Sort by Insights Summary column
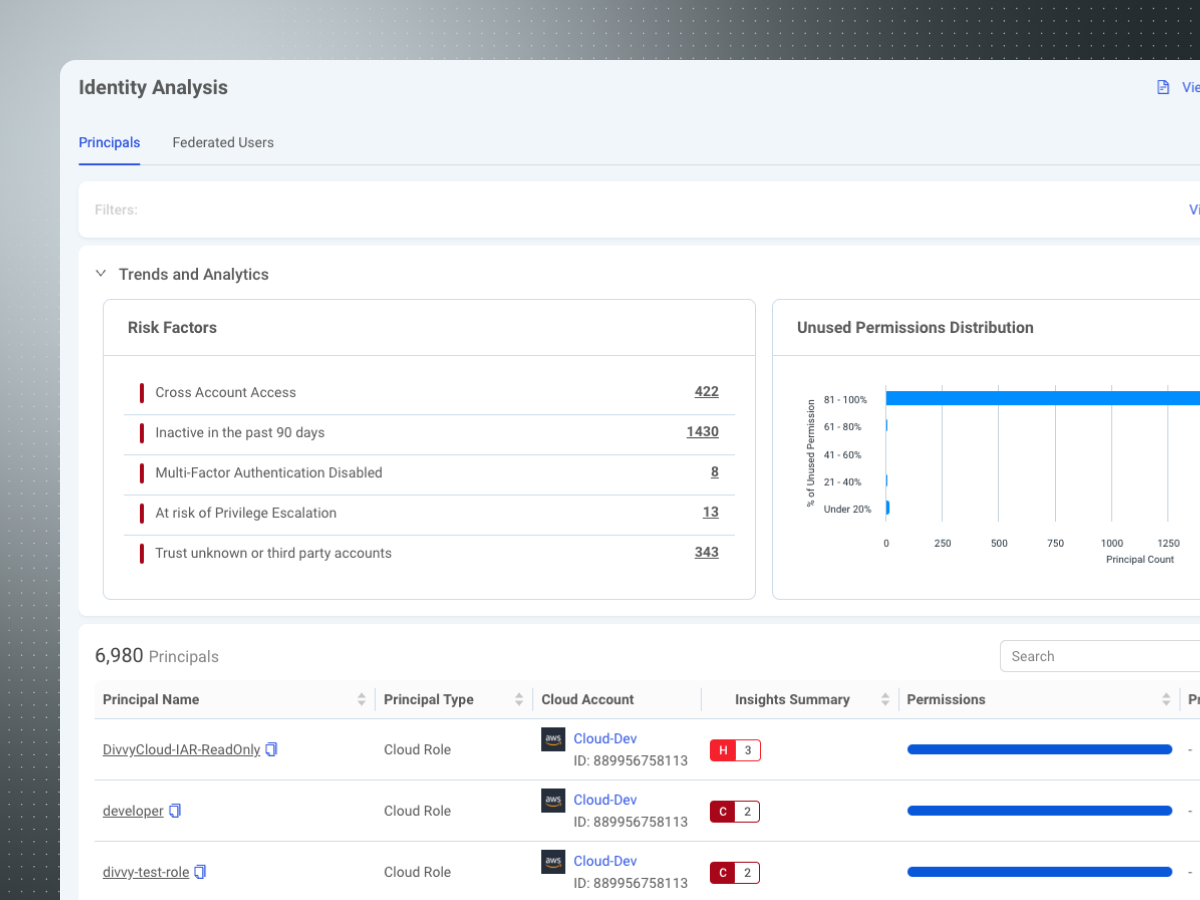 [x=885, y=700]
